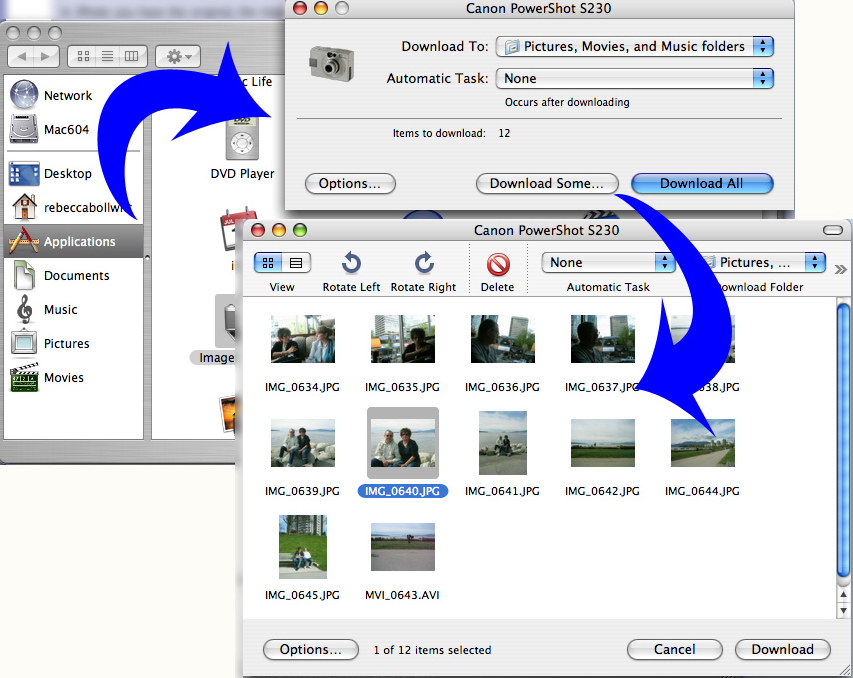Open the Movies clapperboard icon

pyautogui.click(x=24, y=377)
